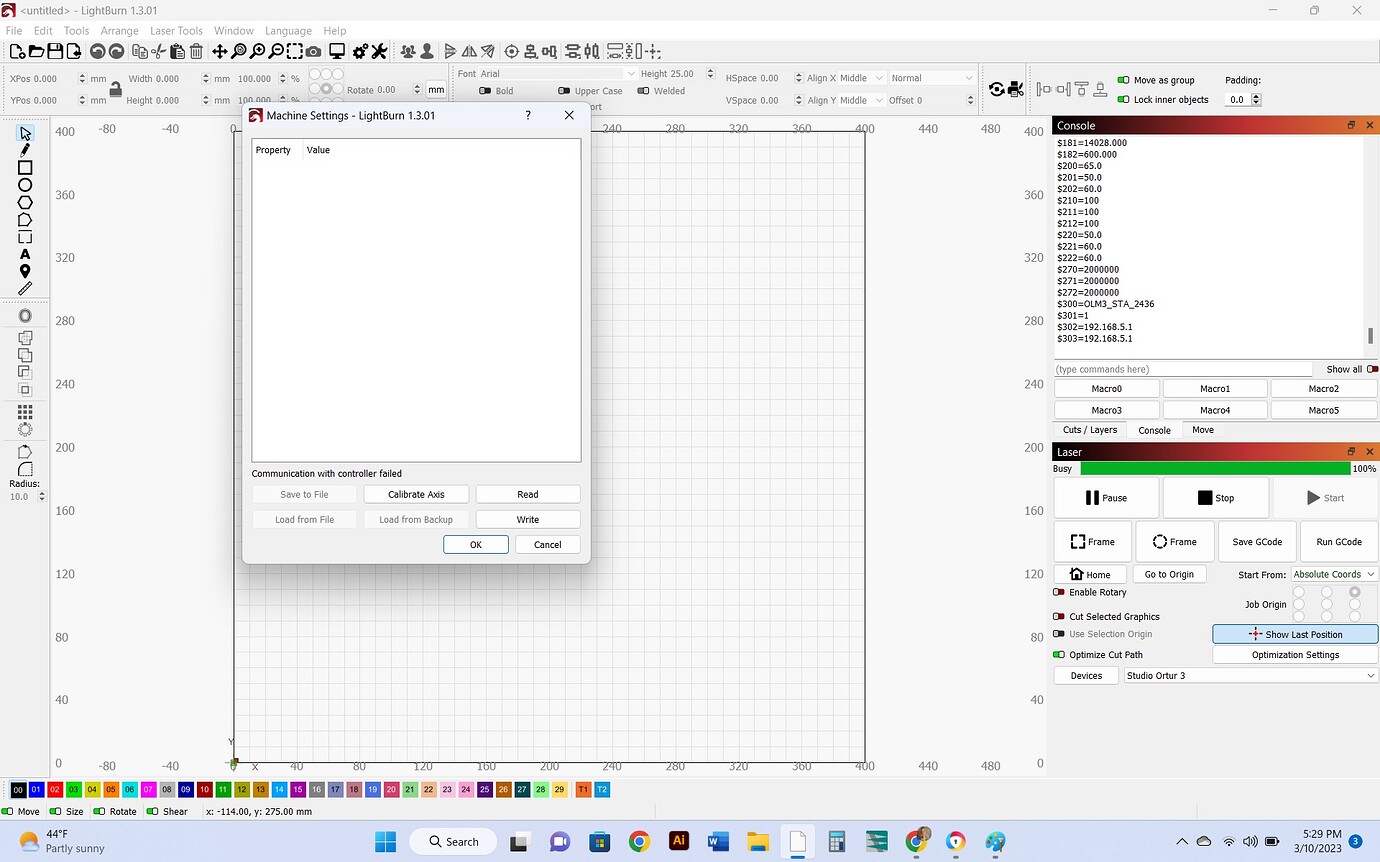Switch to the Cuts / Layers tab
This screenshot has width=1380, height=862.
click(x=1090, y=430)
